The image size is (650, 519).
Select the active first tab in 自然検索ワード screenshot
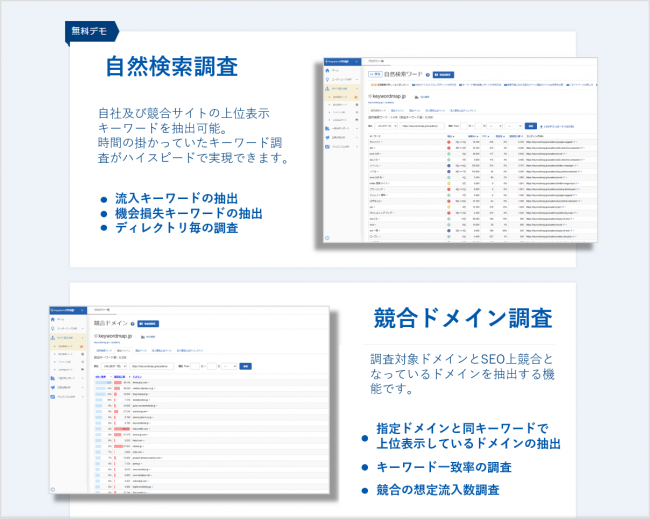pyautogui.click(x=378, y=111)
